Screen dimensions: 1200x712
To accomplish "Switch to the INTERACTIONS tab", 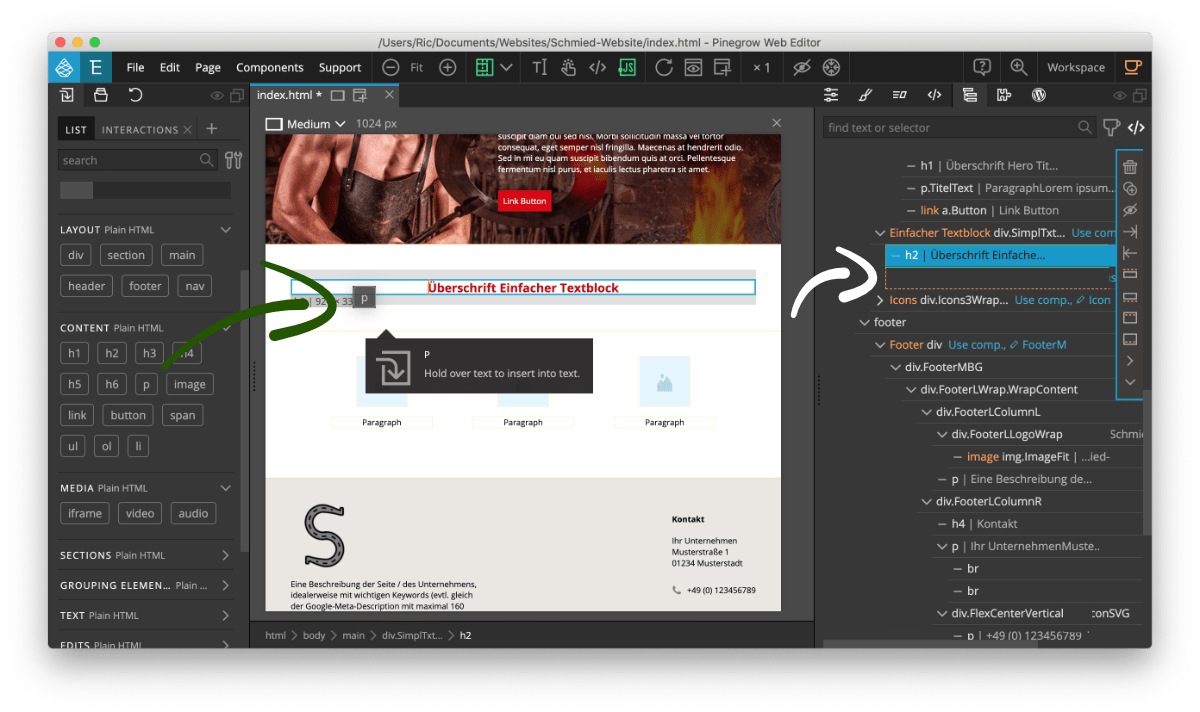I will point(140,130).
